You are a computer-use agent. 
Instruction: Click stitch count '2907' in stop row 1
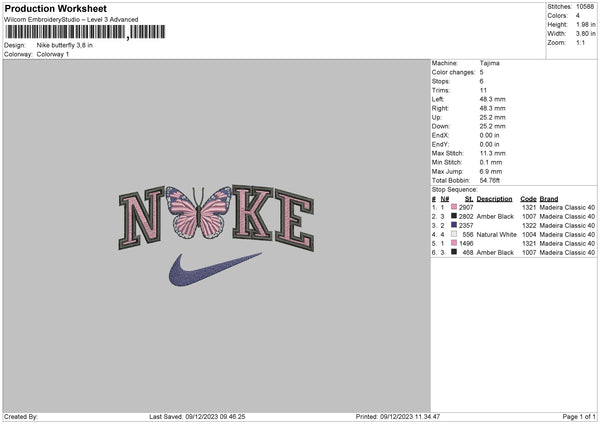pyautogui.click(x=466, y=207)
